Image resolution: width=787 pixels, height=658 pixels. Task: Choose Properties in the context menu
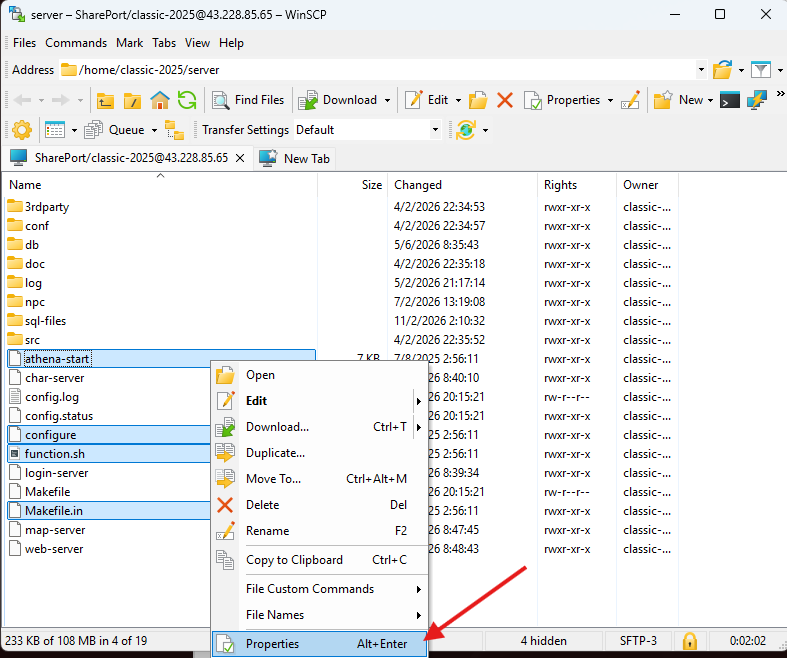pyautogui.click(x=320, y=644)
